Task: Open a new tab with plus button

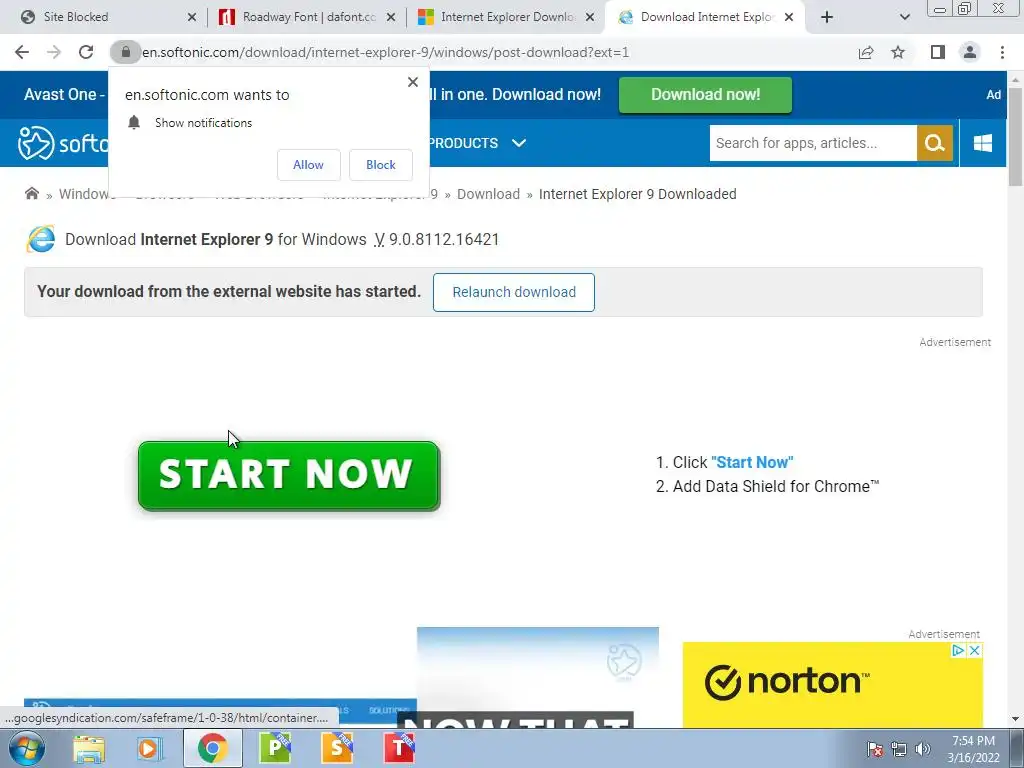Action: click(x=827, y=17)
